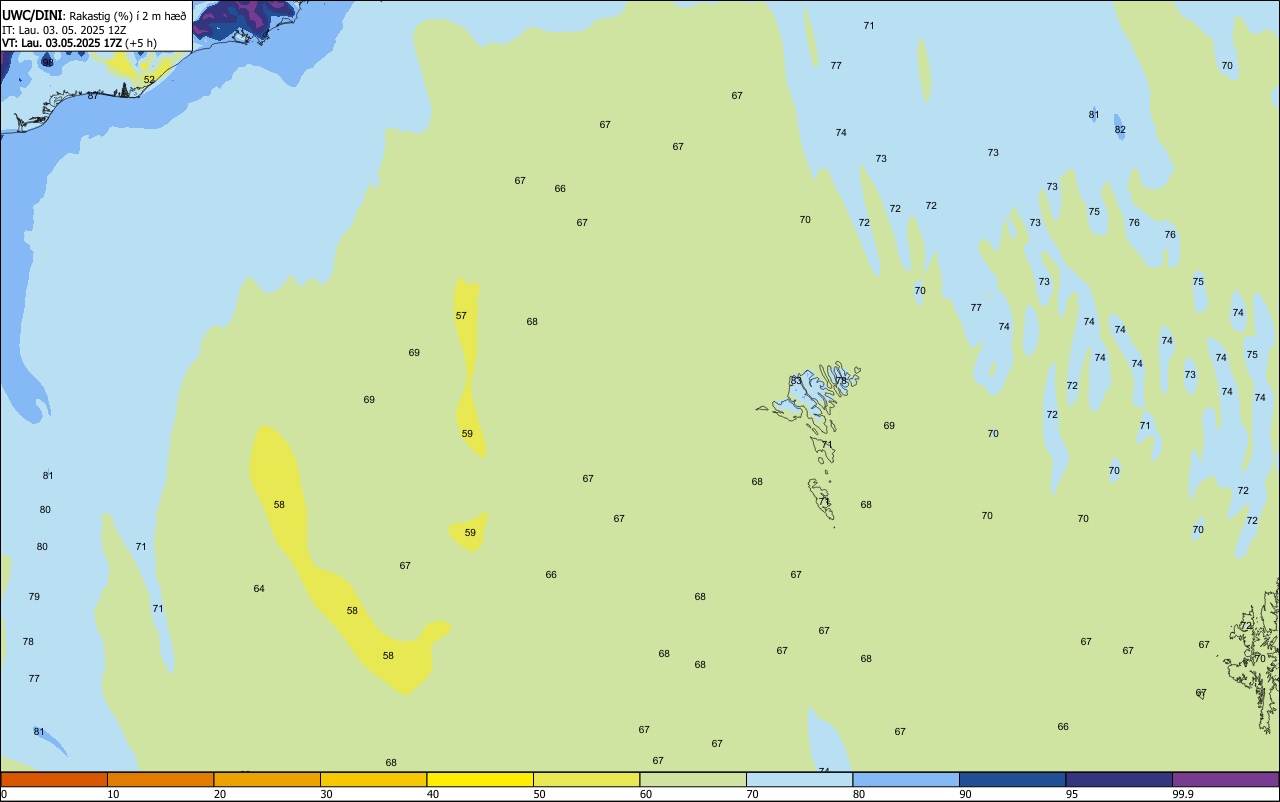Pick the 90–95 dark blue legend swatch
This screenshot has height=802, width=1280.
point(1012,779)
